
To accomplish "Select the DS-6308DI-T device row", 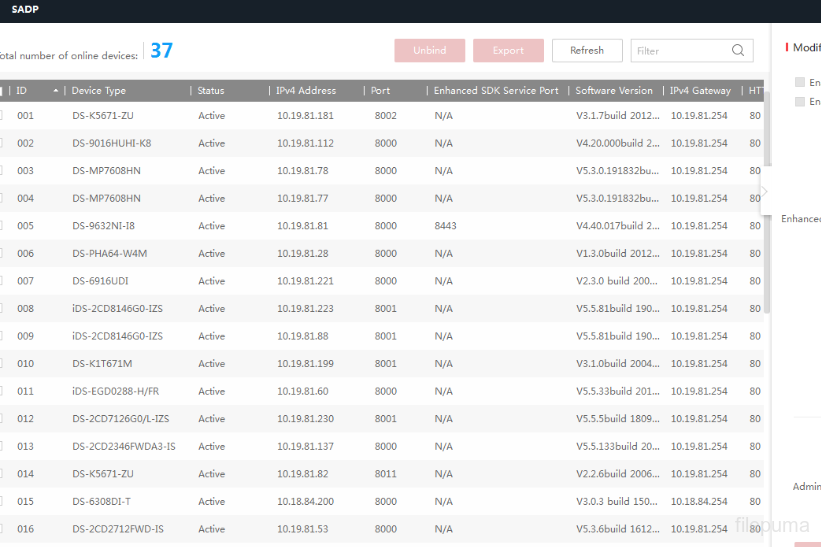I will (101, 502).
